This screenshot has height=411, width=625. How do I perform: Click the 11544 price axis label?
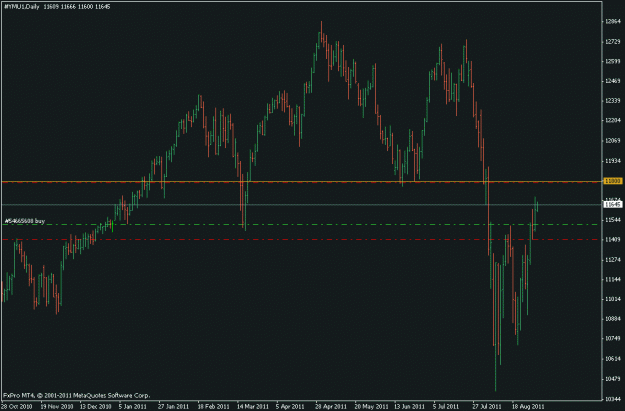[x=613, y=220]
